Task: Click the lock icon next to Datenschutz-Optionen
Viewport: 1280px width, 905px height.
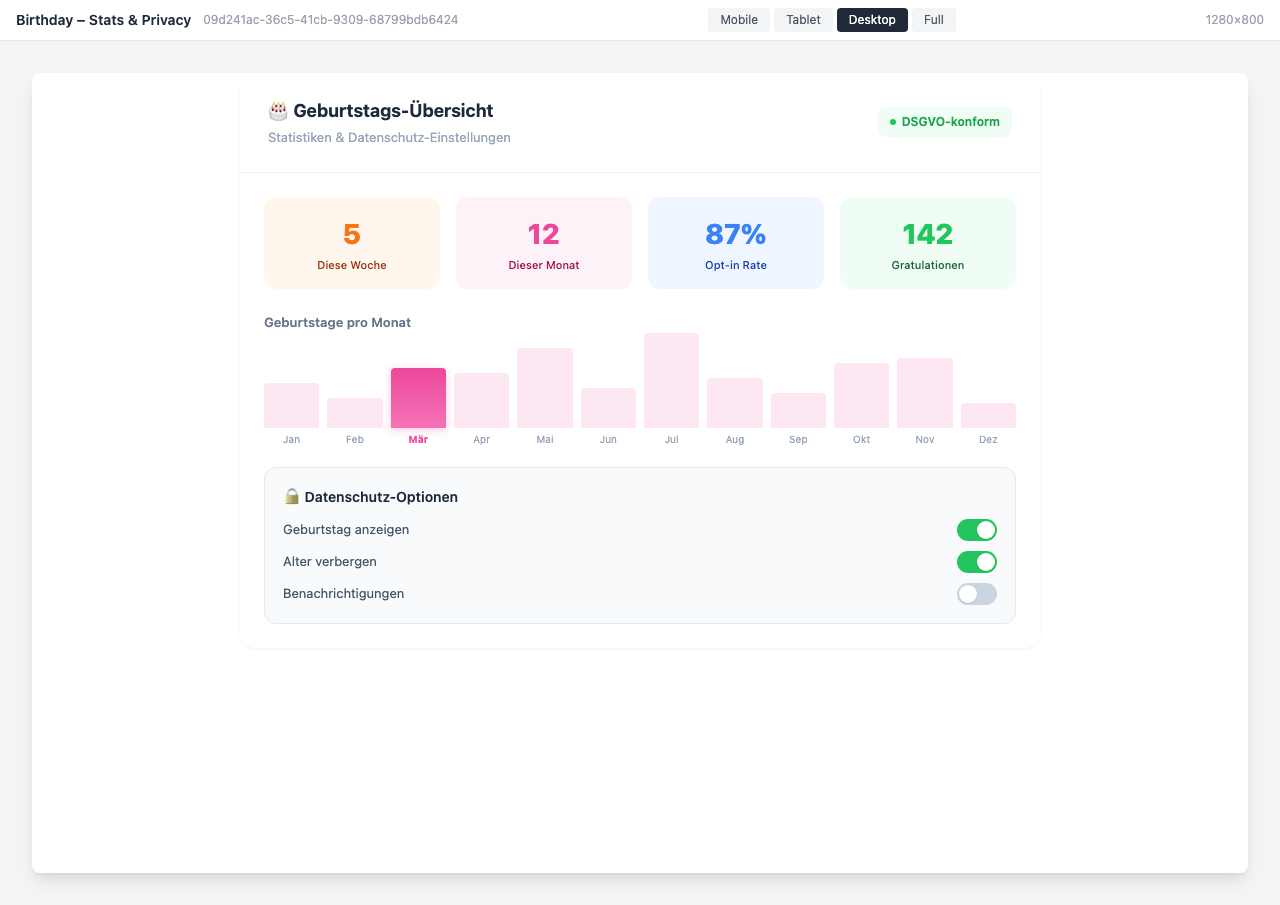Action: 291,496
